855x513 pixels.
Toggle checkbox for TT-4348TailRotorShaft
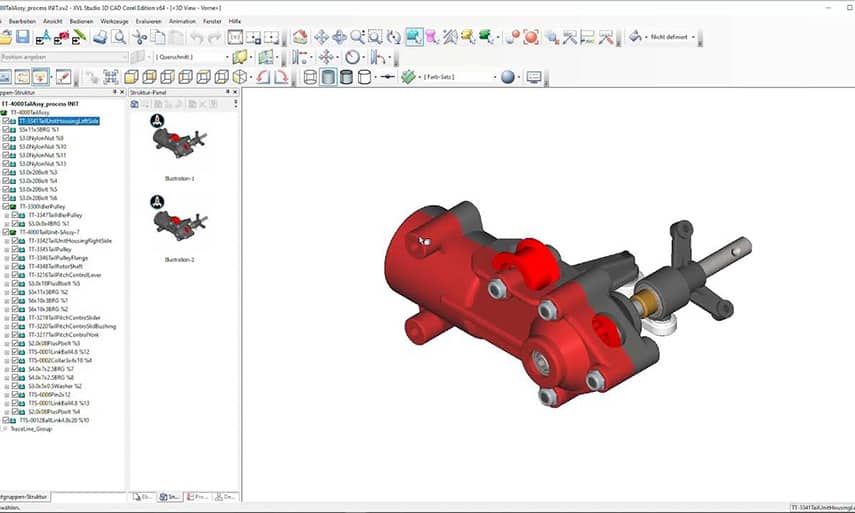pyautogui.click(x=14, y=266)
